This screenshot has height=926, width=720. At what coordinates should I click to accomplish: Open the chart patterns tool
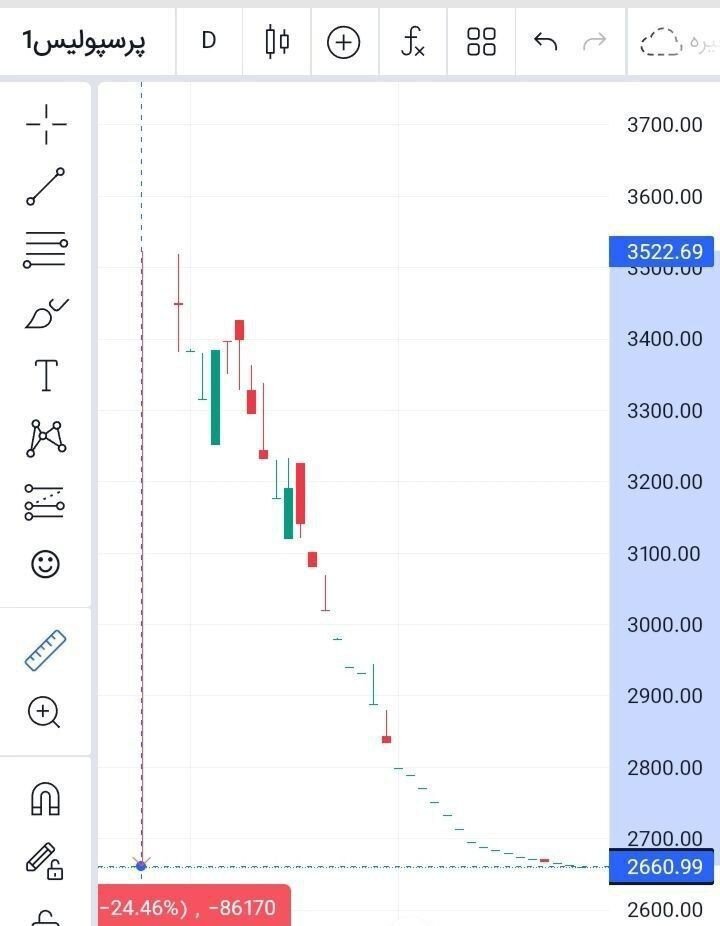[x=46, y=438]
